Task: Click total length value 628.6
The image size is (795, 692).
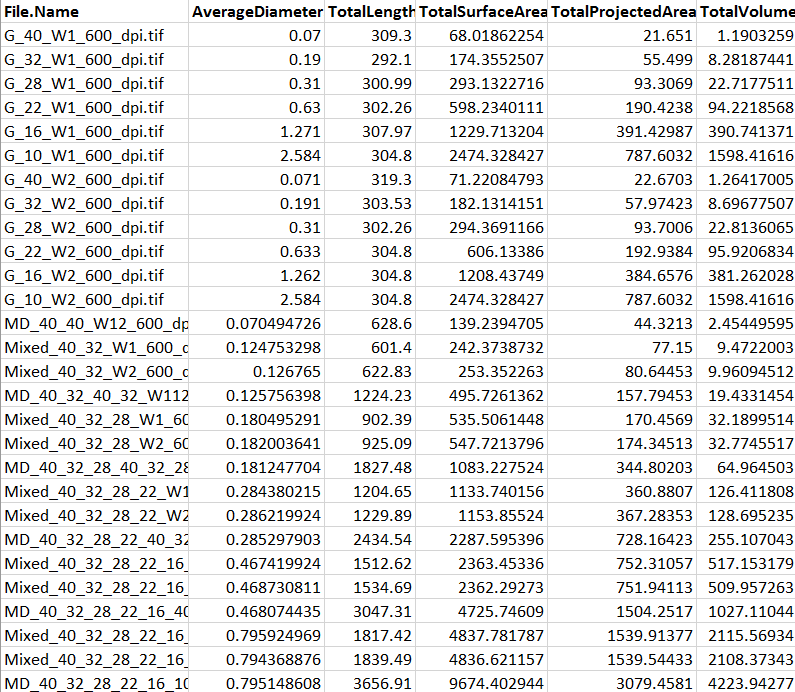Action: [370, 323]
